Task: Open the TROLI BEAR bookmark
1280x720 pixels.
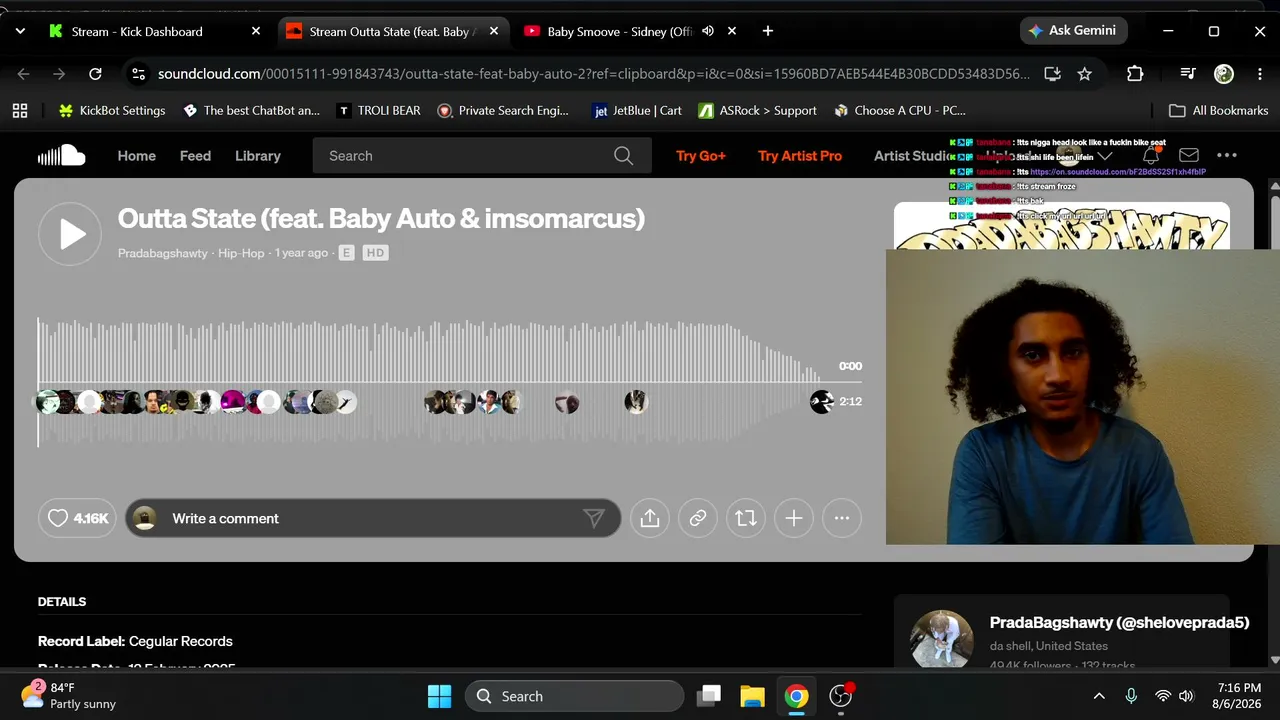Action: (x=378, y=111)
